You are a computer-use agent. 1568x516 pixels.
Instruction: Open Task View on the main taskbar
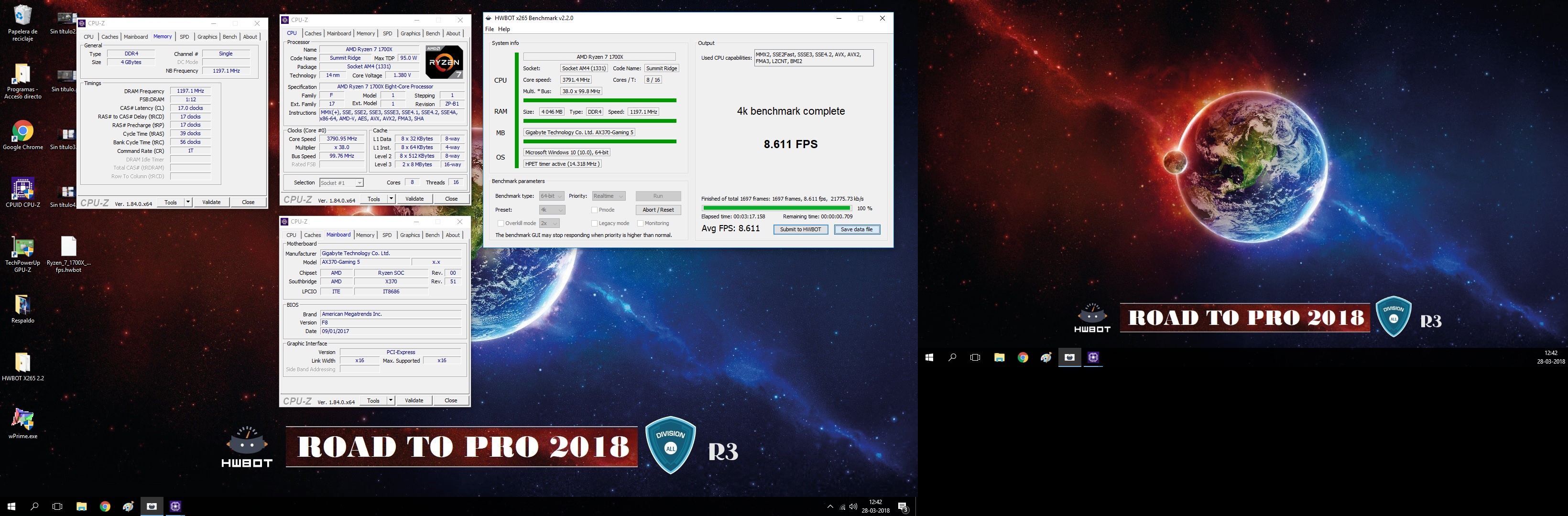pyautogui.click(x=57, y=506)
